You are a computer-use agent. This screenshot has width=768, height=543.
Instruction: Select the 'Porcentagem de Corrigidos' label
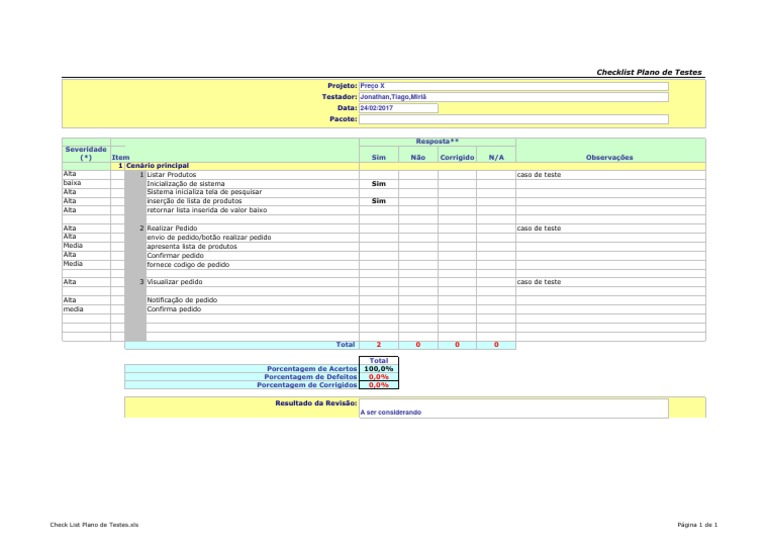[307, 385]
